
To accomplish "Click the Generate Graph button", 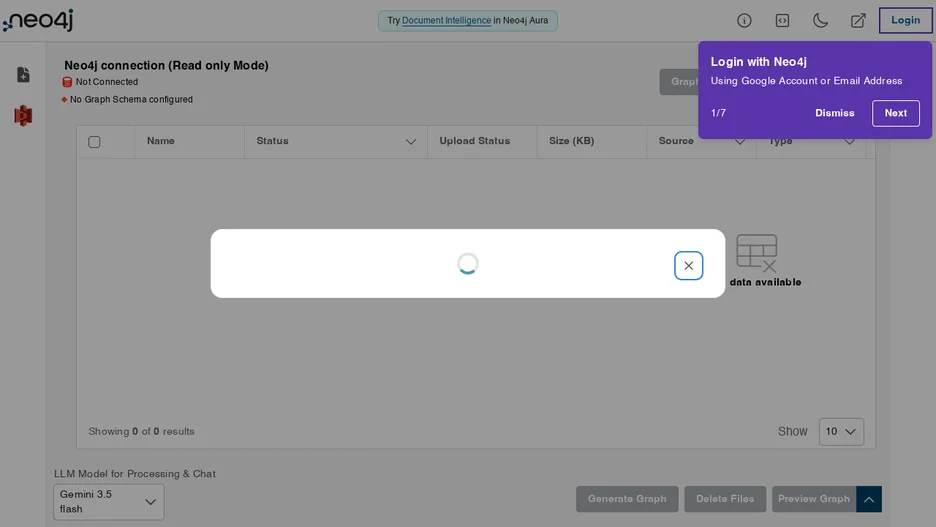I will tap(627, 499).
